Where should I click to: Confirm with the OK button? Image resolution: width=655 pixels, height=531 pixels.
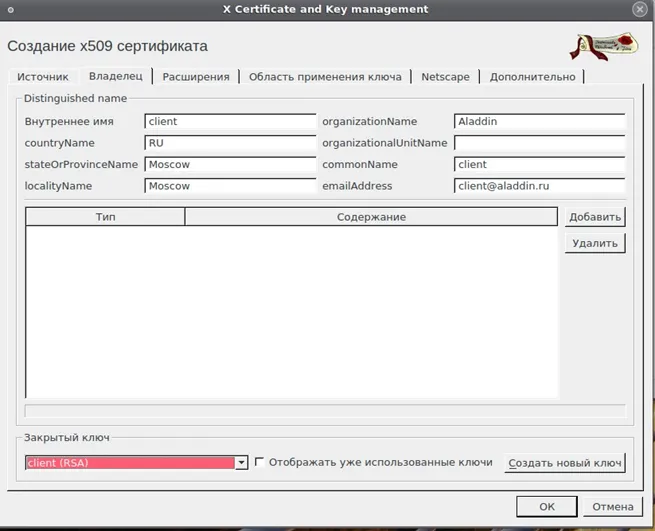pyautogui.click(x=547, y=507)
